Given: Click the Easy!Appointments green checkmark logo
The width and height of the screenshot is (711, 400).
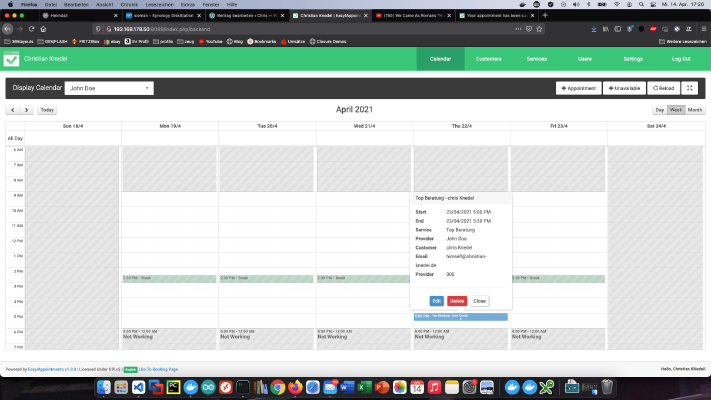Looking at the screenshot, I should tap(11, 59).
